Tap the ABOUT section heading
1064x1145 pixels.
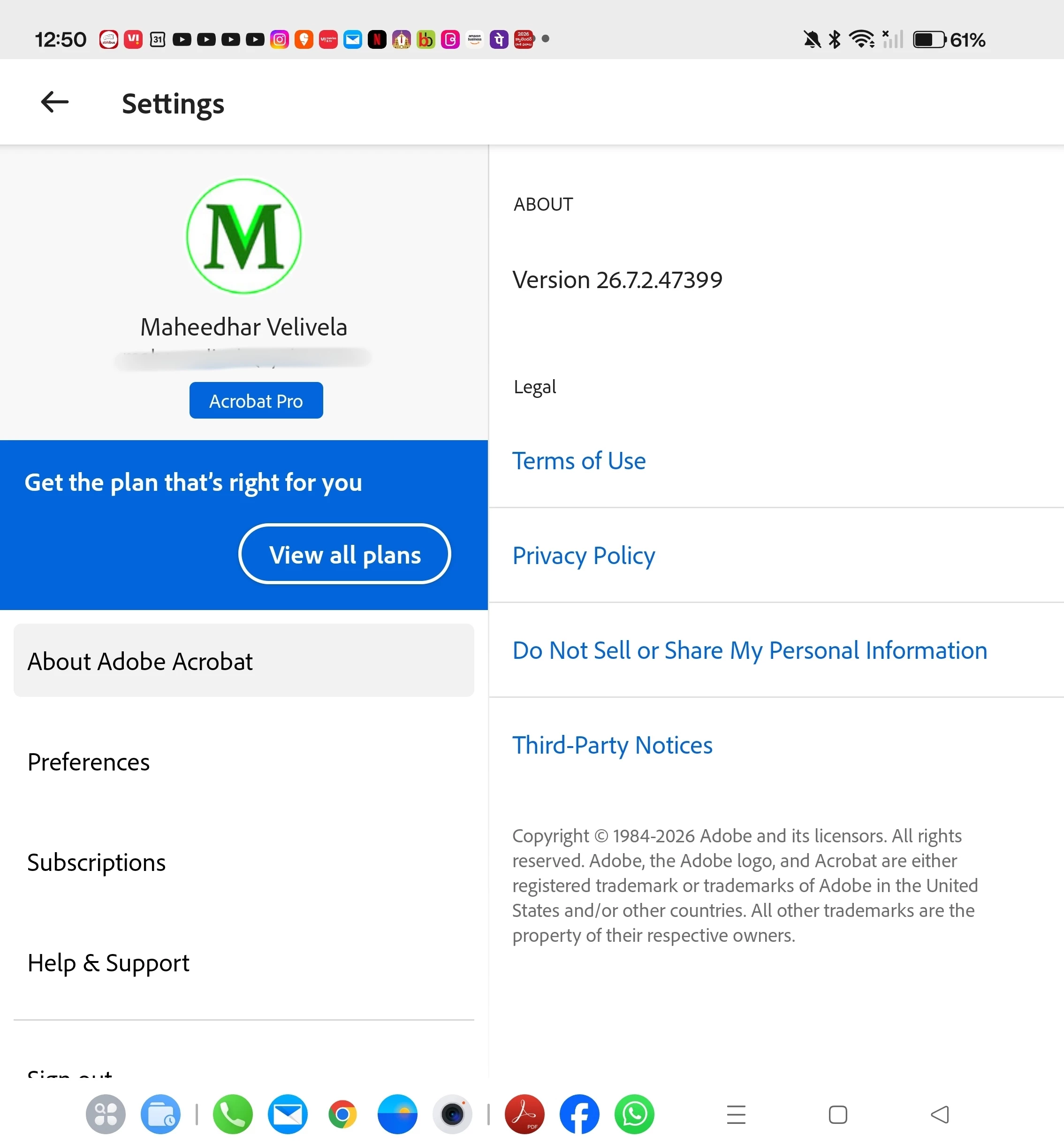click(x=543, y=205)
